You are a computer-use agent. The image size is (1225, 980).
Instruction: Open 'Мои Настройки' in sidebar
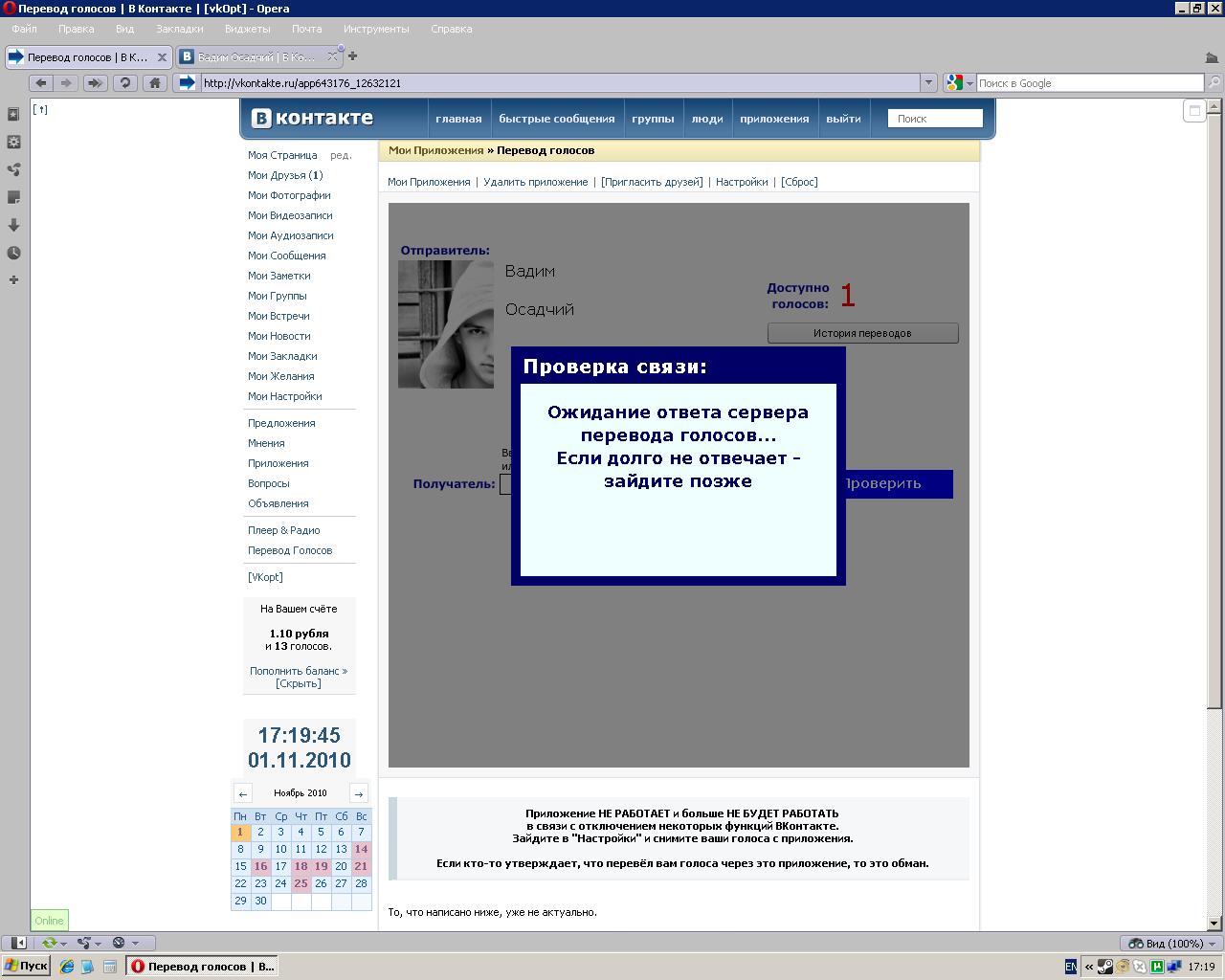[285, 396]
